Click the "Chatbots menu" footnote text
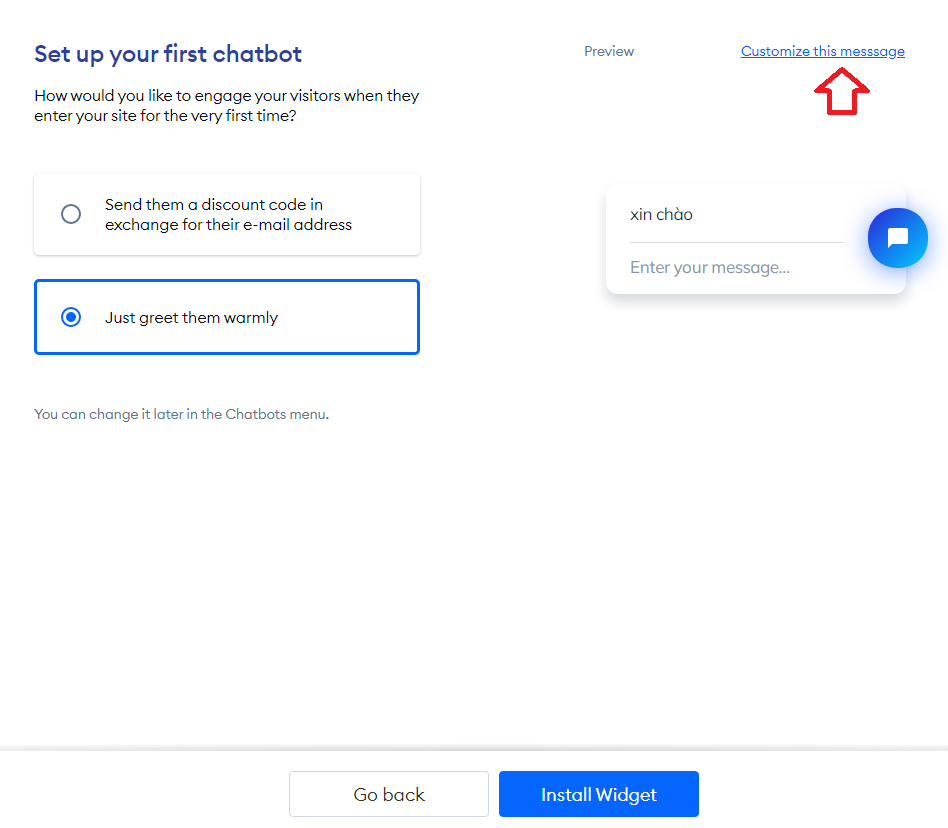 277,414
